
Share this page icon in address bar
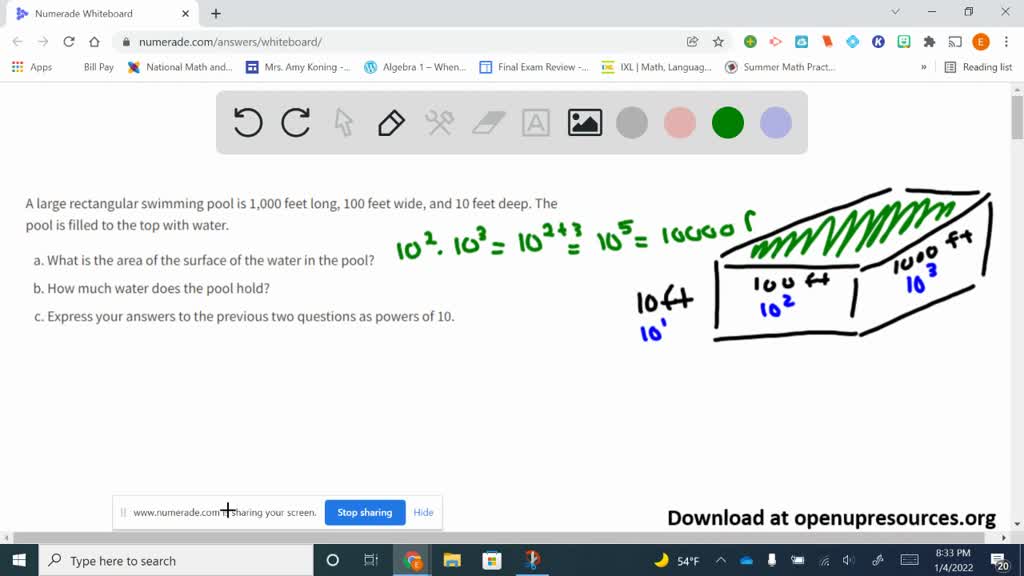point(692,42)
